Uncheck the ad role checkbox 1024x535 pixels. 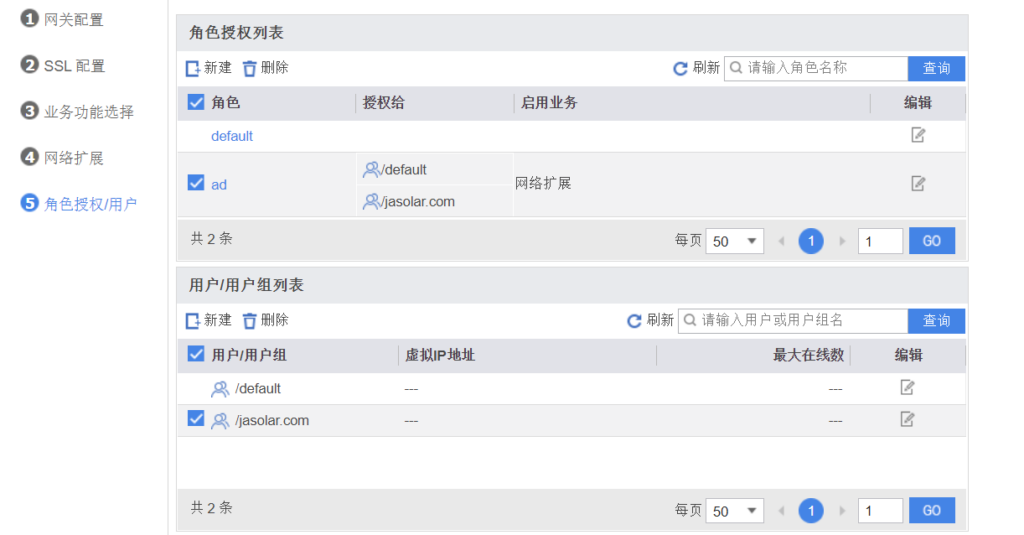(x=196, y=183)
